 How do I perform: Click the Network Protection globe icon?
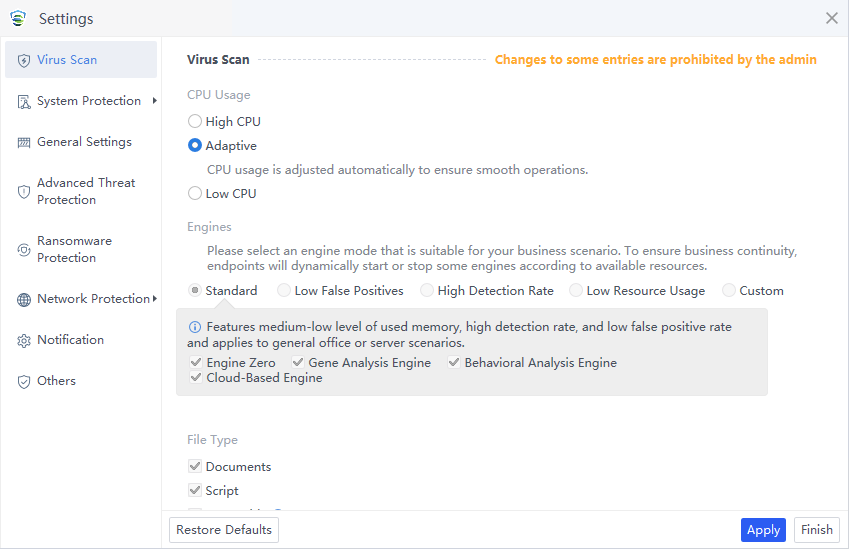[24, 300]
